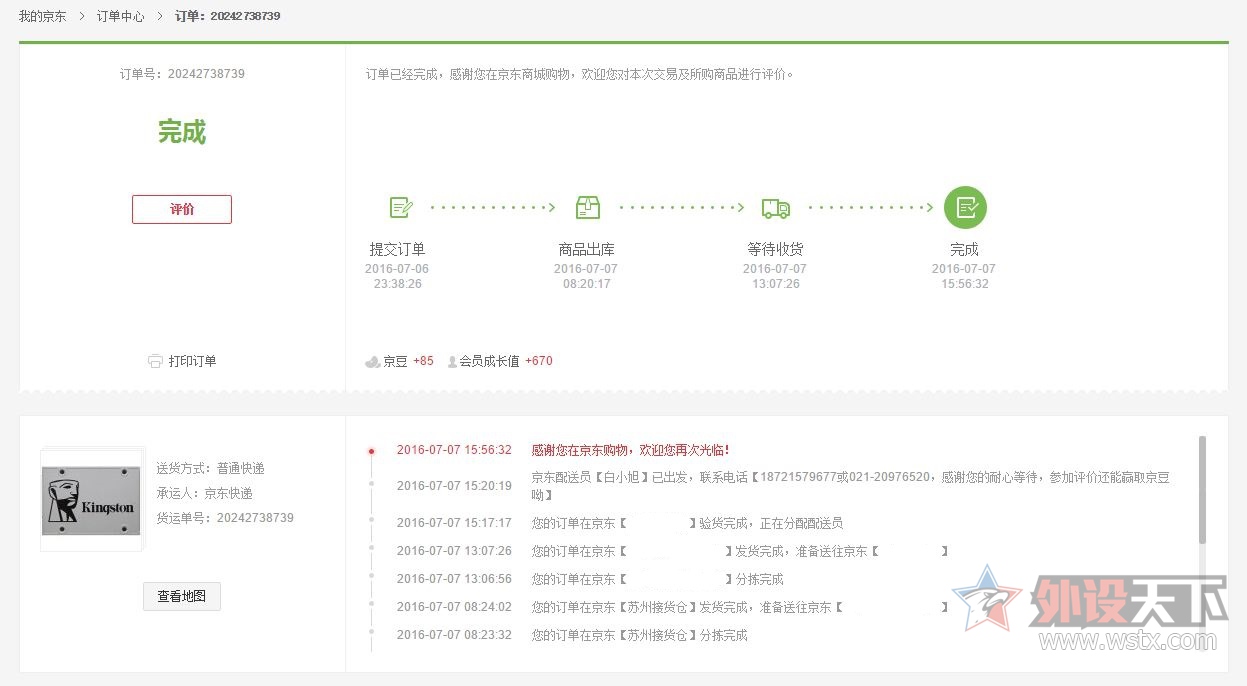Click the 查看地图 button

182,596
